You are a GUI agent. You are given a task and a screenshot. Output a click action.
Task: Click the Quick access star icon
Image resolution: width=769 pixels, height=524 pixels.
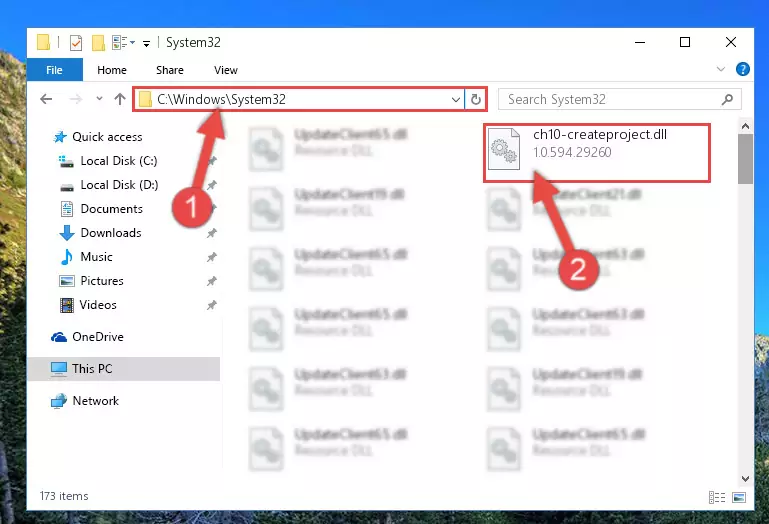(60, 137)
